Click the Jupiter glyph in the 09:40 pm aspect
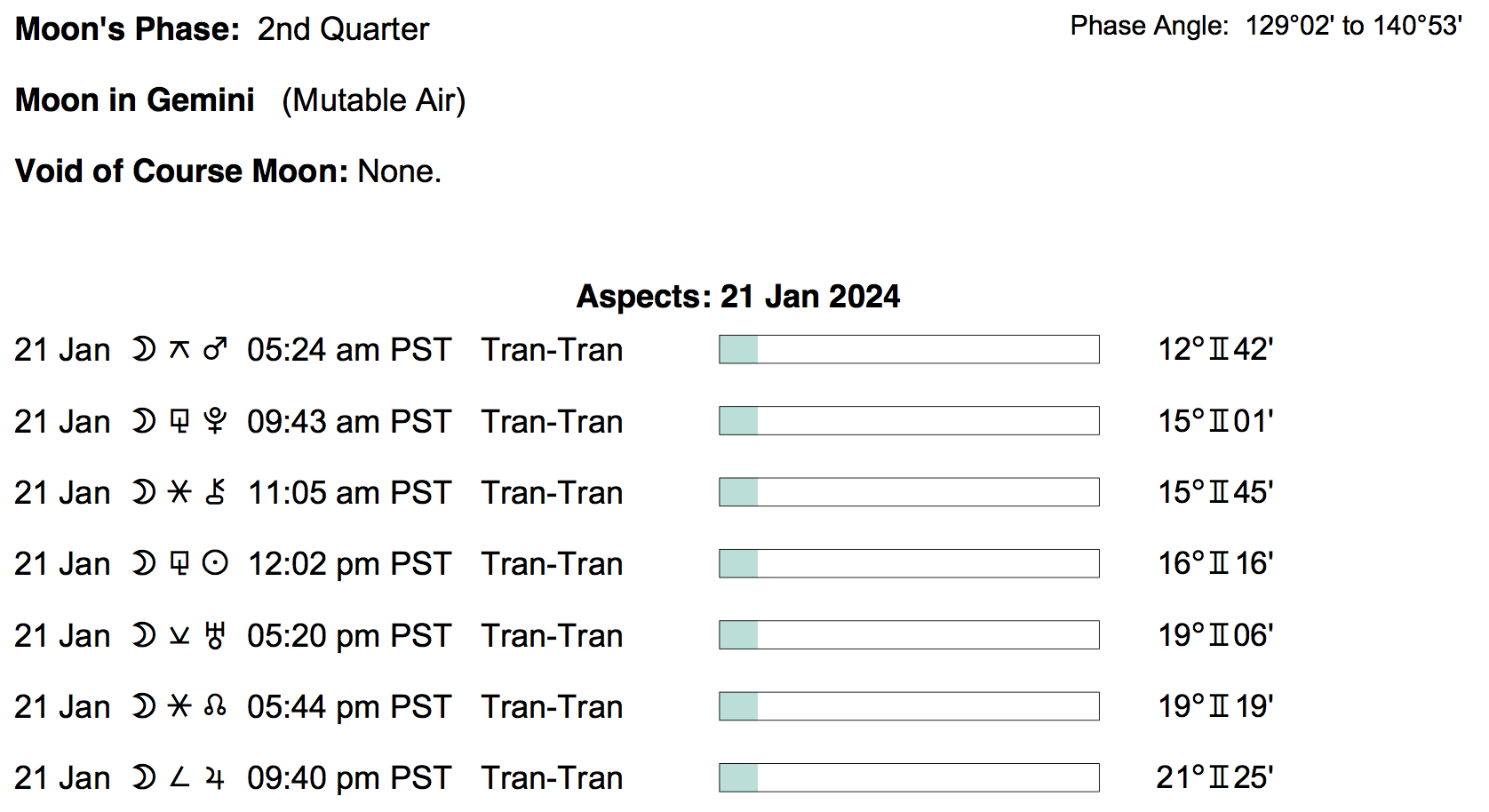The width and height of the screenshot is (1489, 812). 215,778
